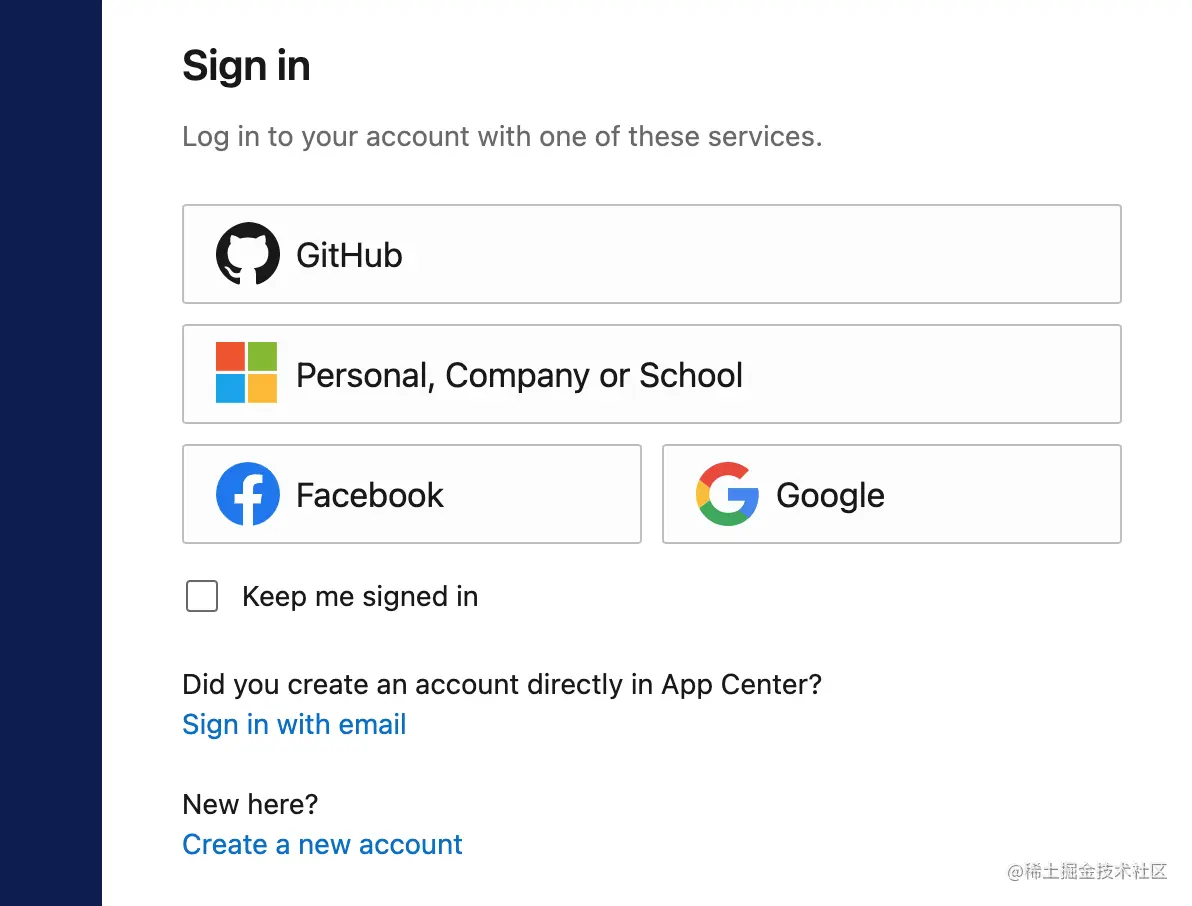Click the blue Facebook logo icon
The width and height of the screenshot is (1192, 906).
(248, 494)
